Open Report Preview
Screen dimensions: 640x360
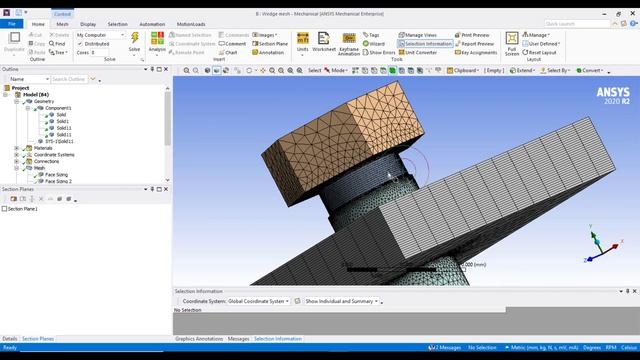474,44
